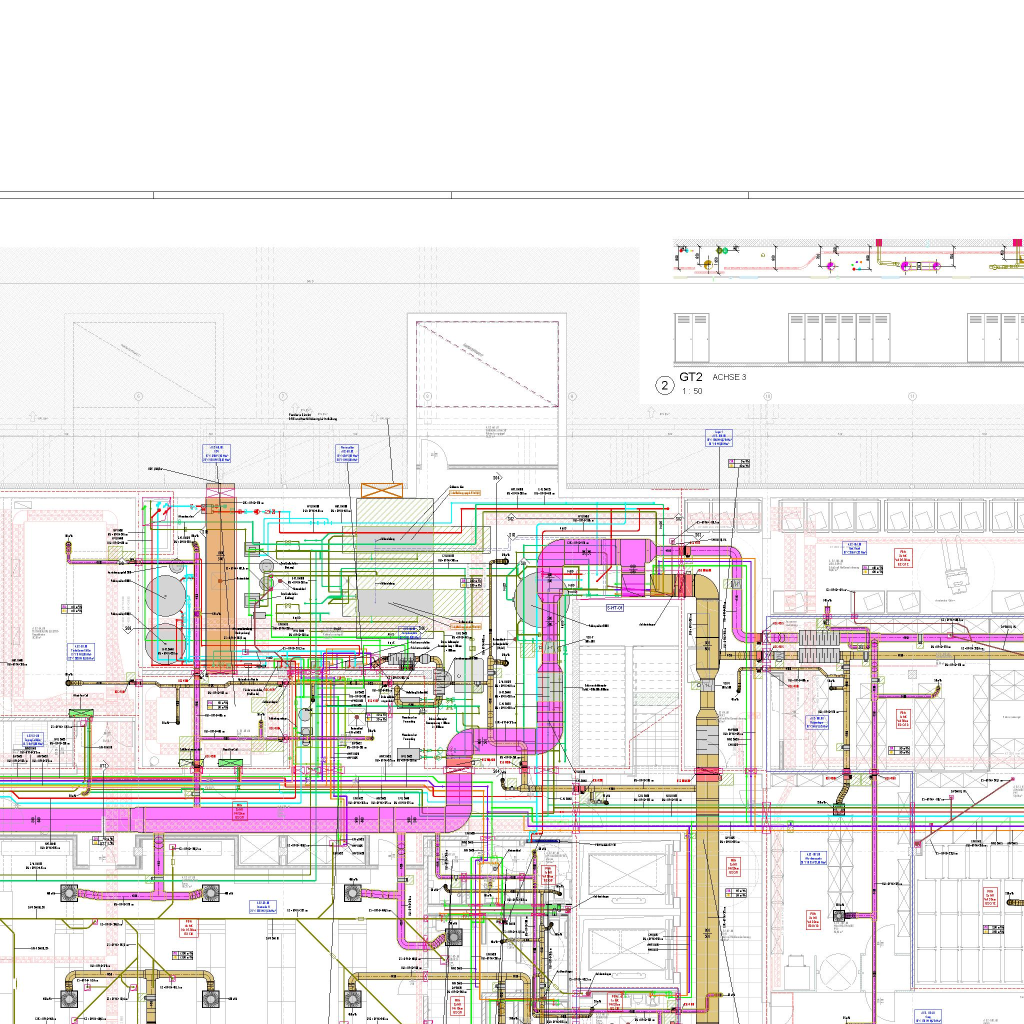Select the orange crossed-box unit above the plan
This screenshot has width=1024, height=1024.
(382, 491)
